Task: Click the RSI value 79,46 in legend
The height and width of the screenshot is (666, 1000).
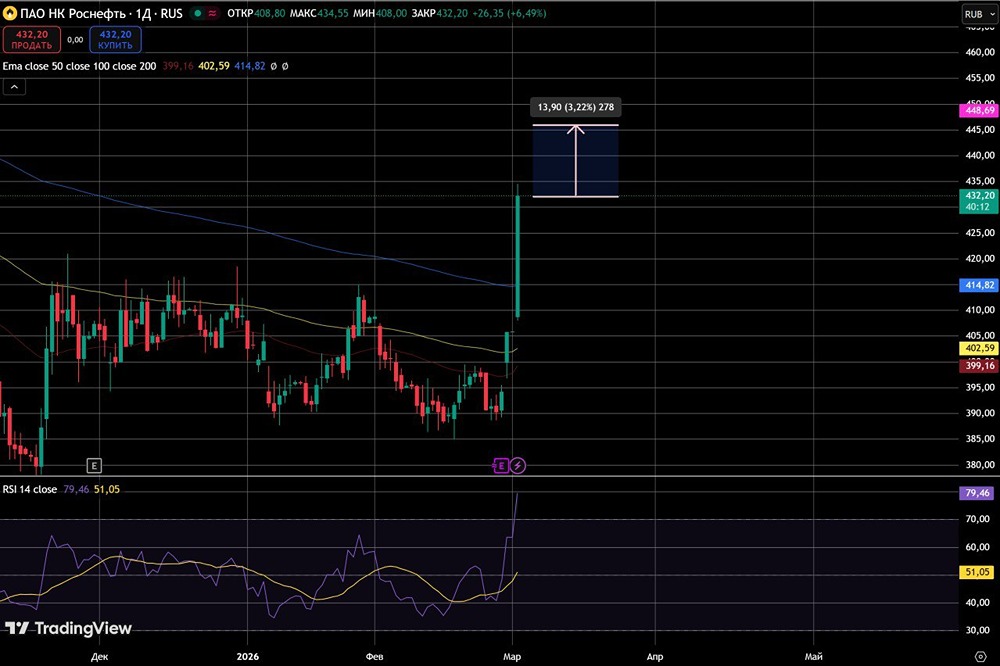Action: [76, 489]
